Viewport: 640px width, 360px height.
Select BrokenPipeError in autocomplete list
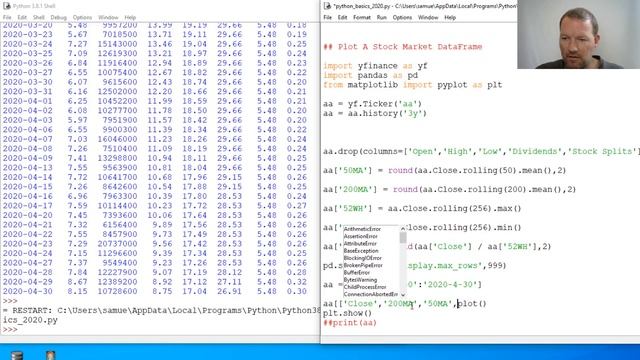363,265
